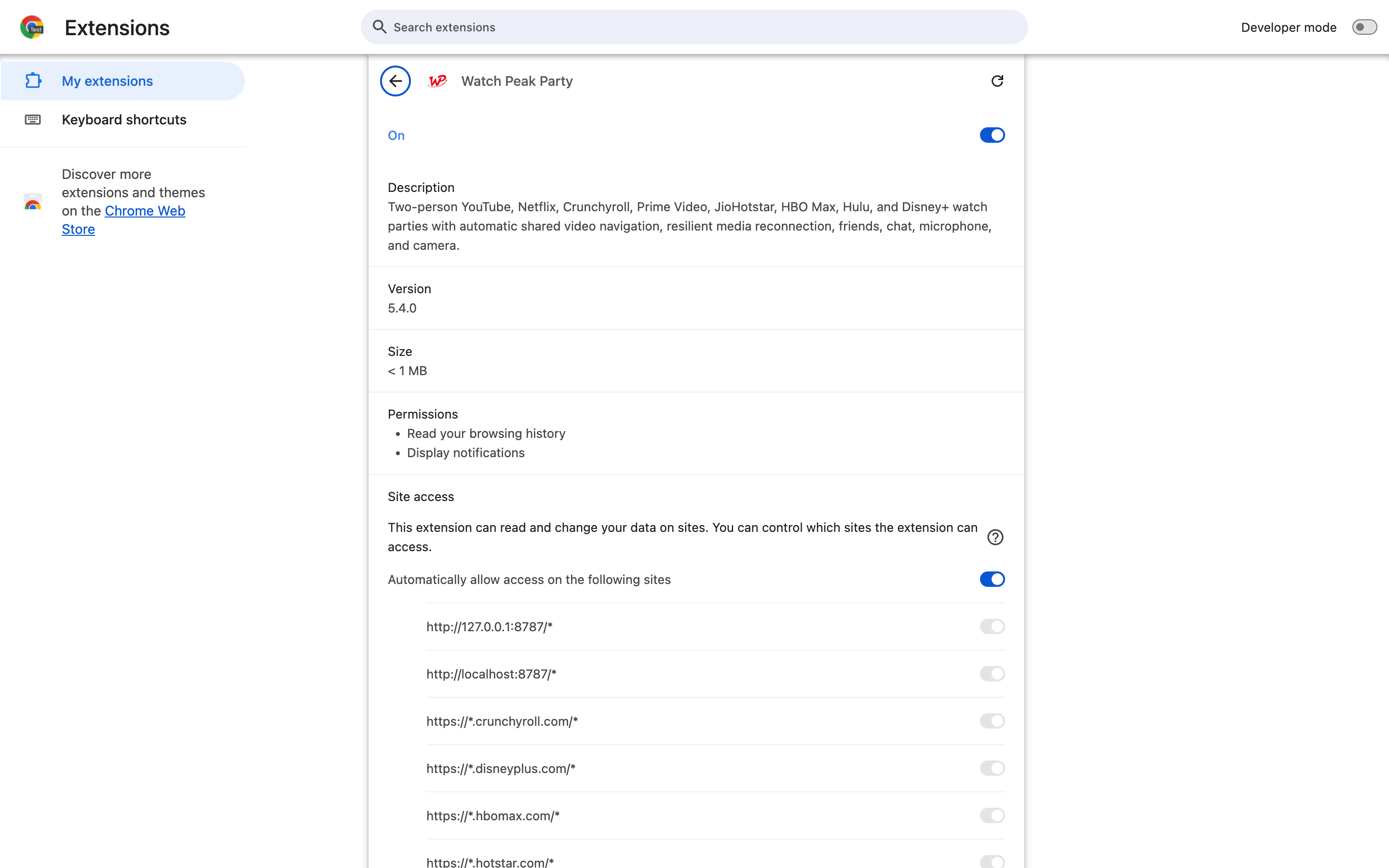Click the Site access heading
This screenshot has width=1389, height=868.
point(421,497)
